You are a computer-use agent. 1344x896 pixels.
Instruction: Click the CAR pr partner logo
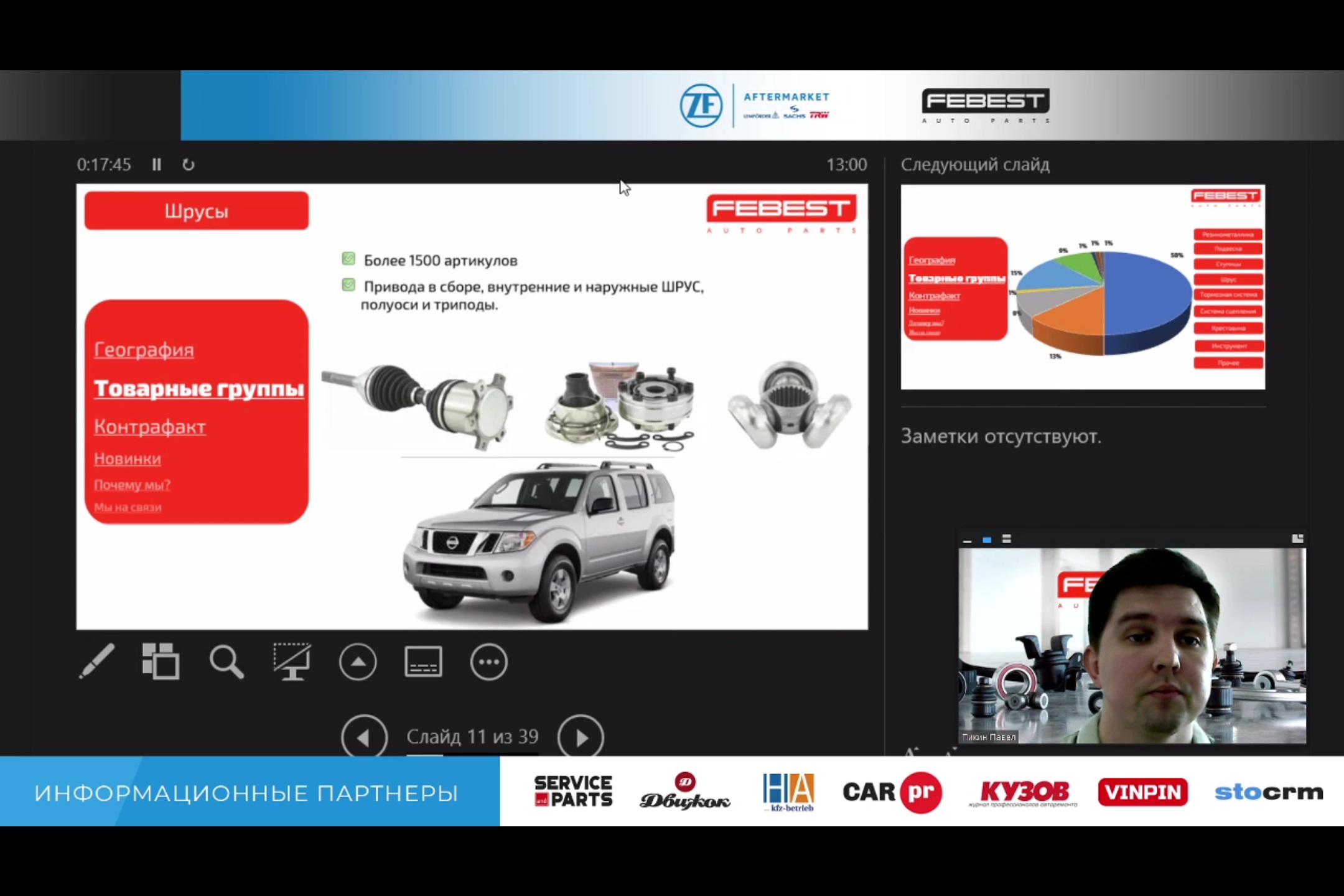tap(892, 792)
